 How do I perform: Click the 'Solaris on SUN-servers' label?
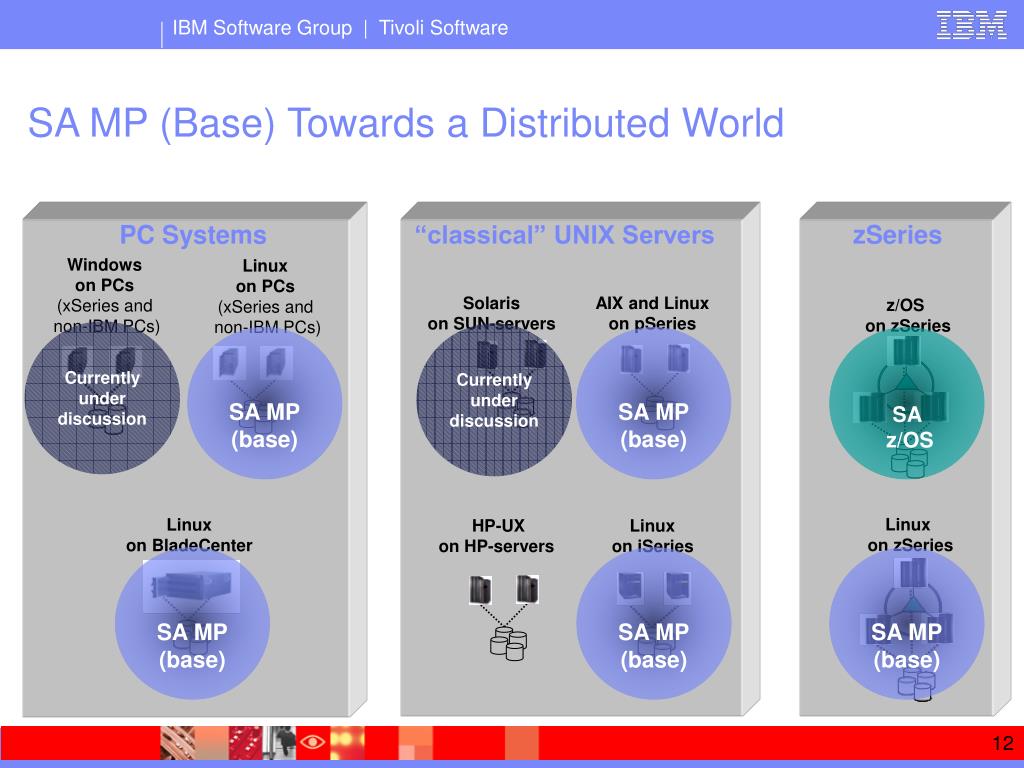491,313
